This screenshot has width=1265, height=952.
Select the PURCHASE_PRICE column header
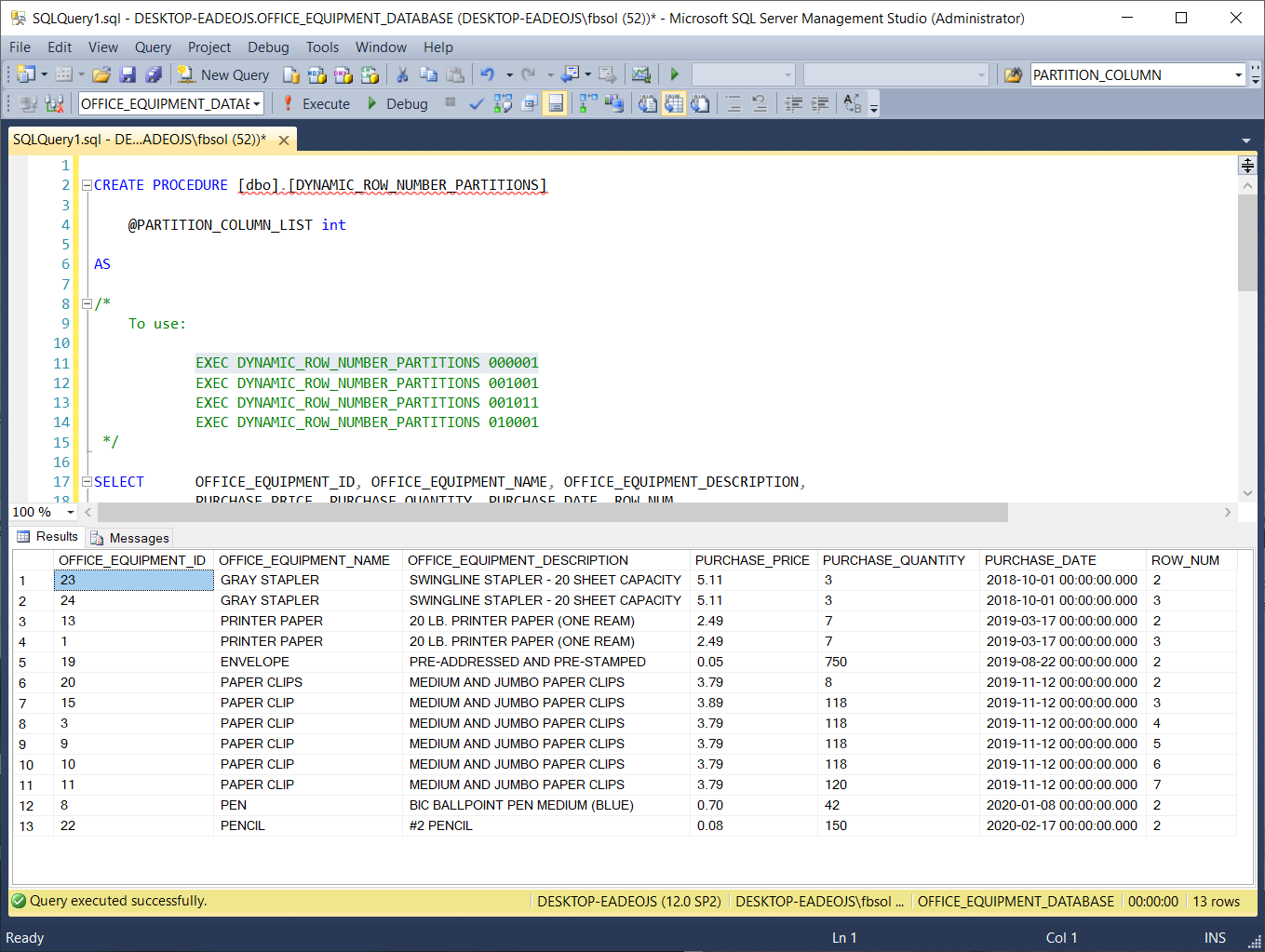pyautogui.click(x=752, y=560)
